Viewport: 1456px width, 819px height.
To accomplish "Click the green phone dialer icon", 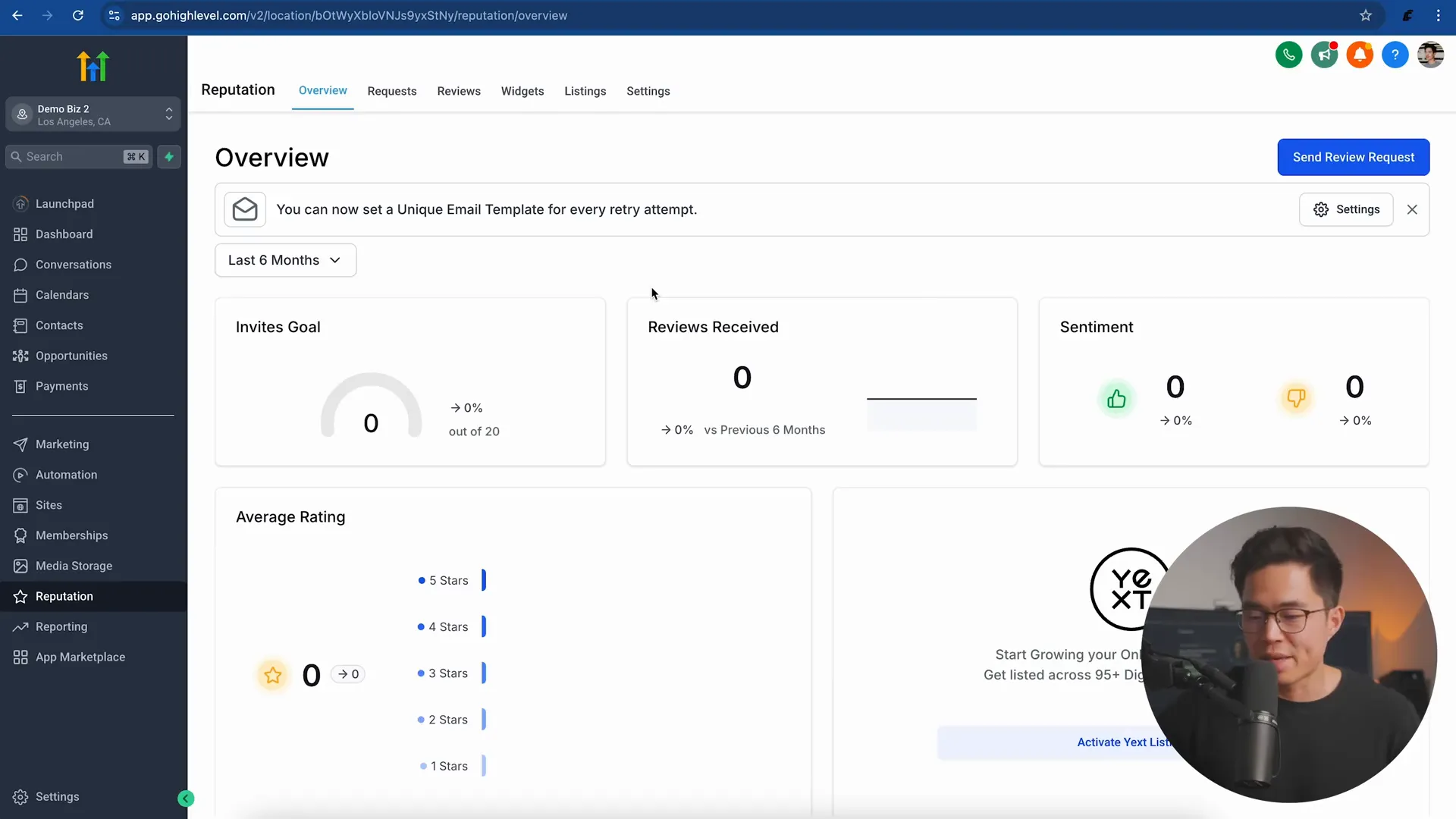I will point(1288,55).
